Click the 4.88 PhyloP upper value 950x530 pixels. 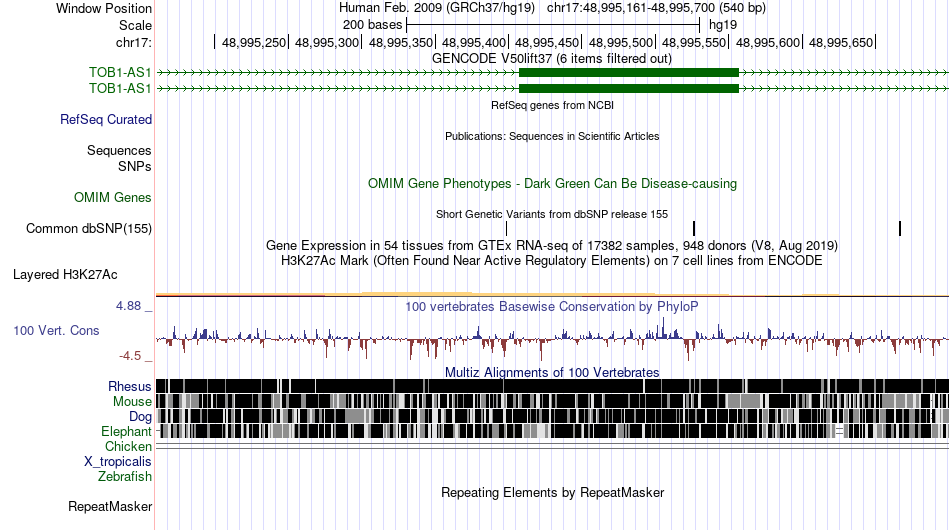tap(128, 306)
